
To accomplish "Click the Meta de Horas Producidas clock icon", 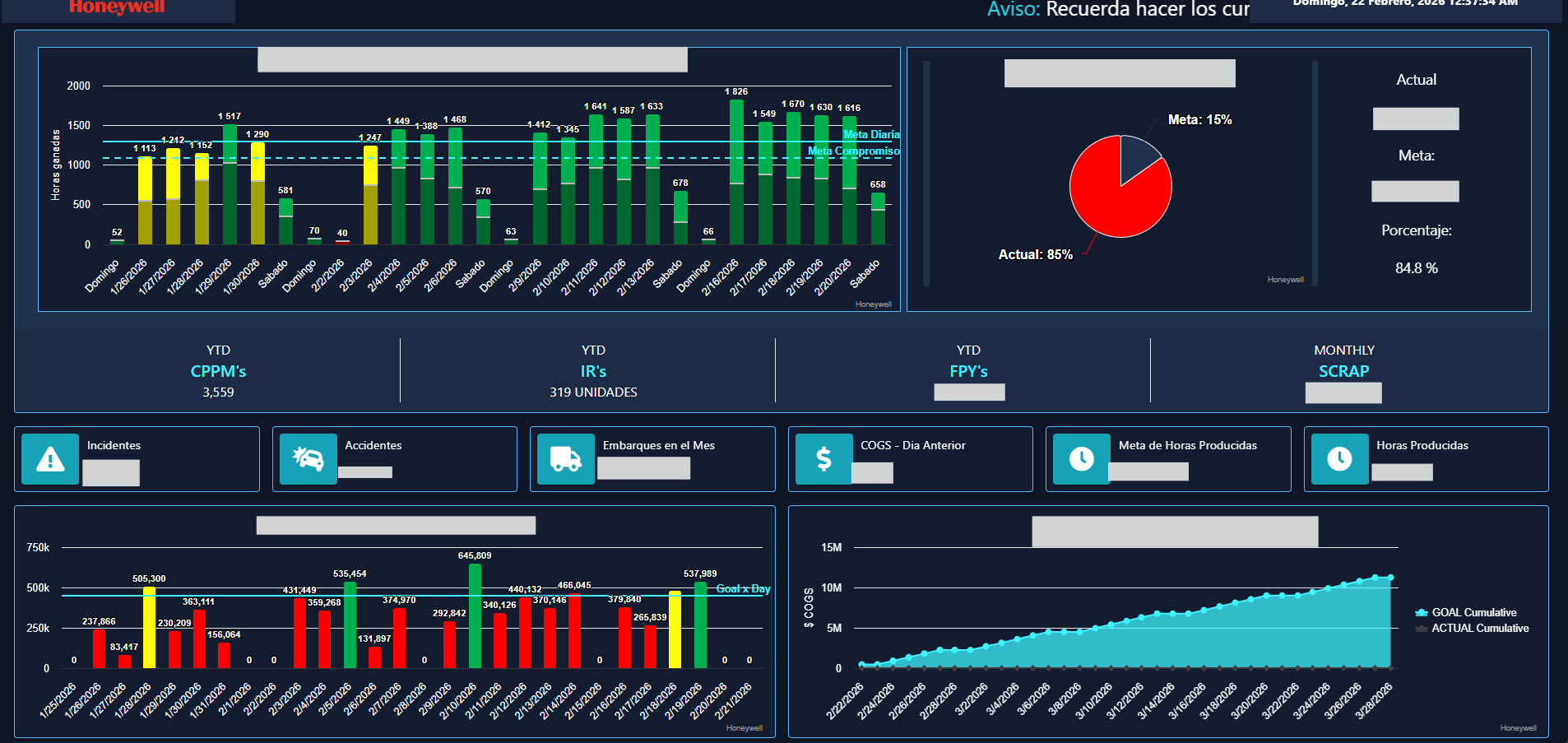I will pos(1082,459).
